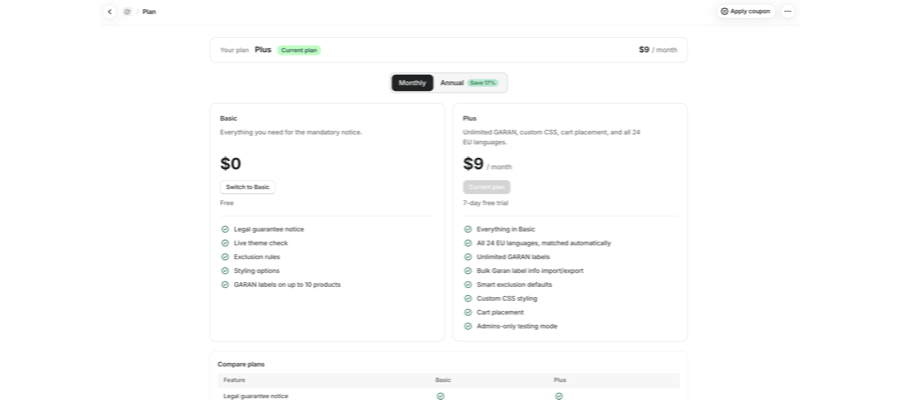Click check icon beside Styling options
The height and width of the screenshot is (400, 900).
[225, 270]
